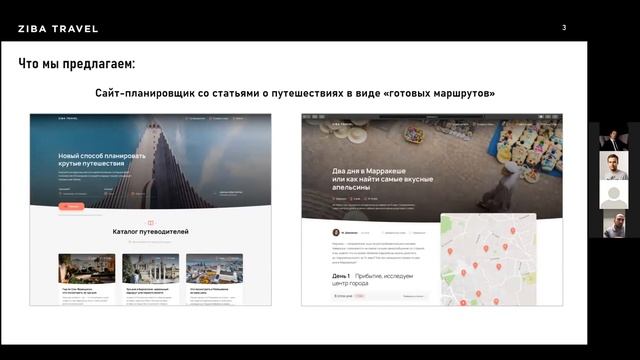The width and height of the screenshot is (640, 360).
Task: Click "Новый способ планировать крутые путешествия" headline
Action: (102, 160)
